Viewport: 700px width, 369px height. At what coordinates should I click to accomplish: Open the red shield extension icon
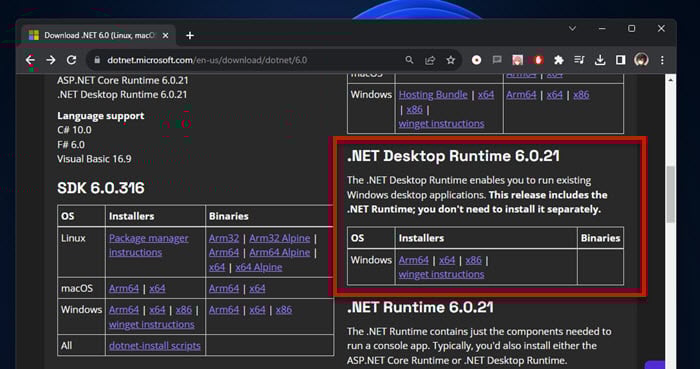[x=538, y=60]
